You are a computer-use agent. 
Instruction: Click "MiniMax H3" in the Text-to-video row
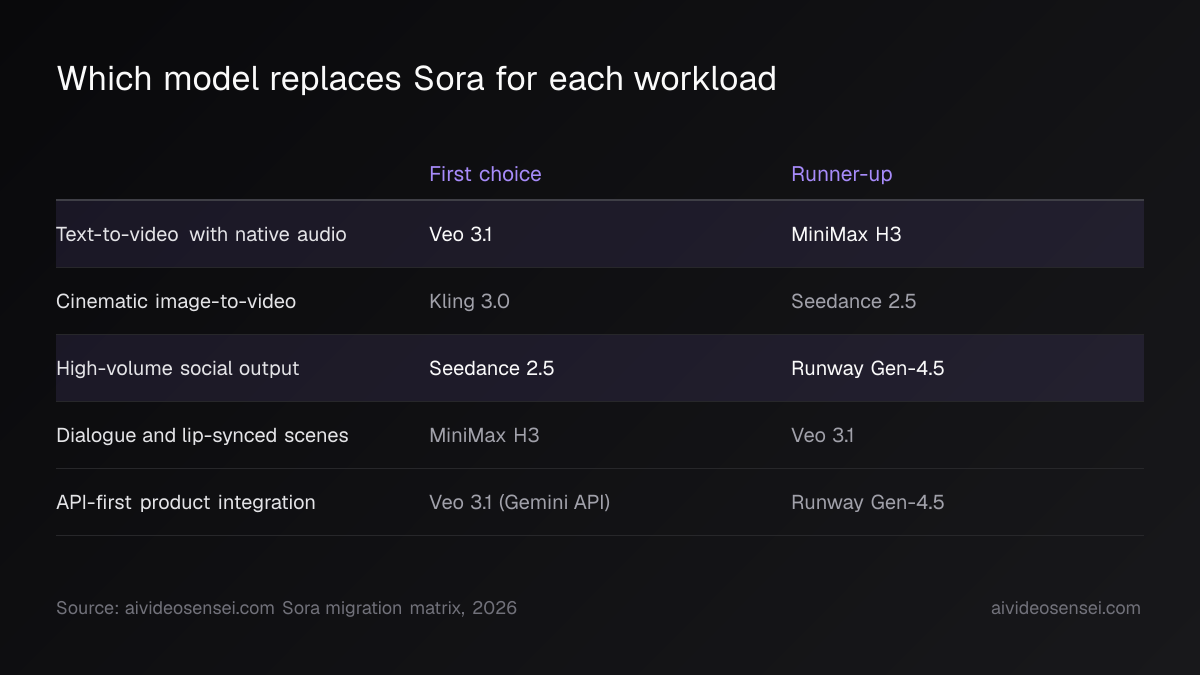tap(846, 234)
